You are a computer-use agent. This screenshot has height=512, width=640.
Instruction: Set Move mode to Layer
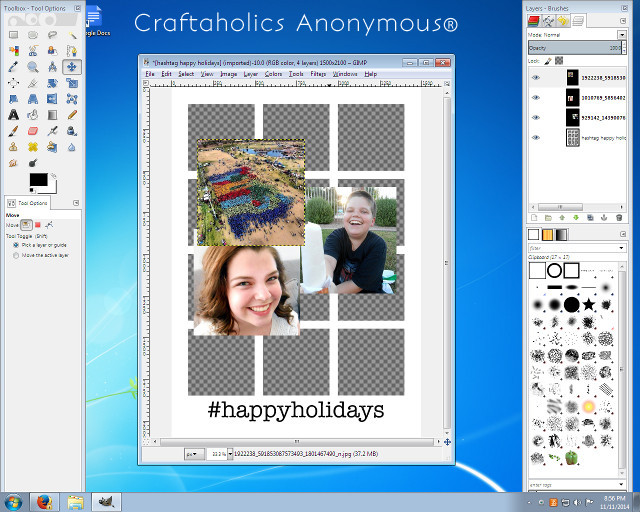tap(26, 225)
